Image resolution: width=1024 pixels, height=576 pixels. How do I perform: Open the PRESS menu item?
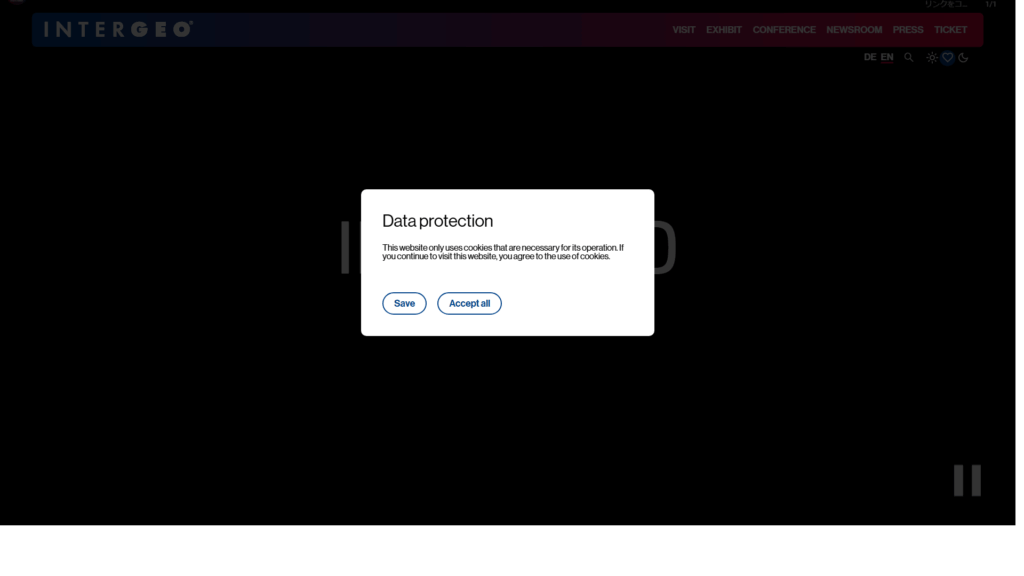[x=908, y=30]
